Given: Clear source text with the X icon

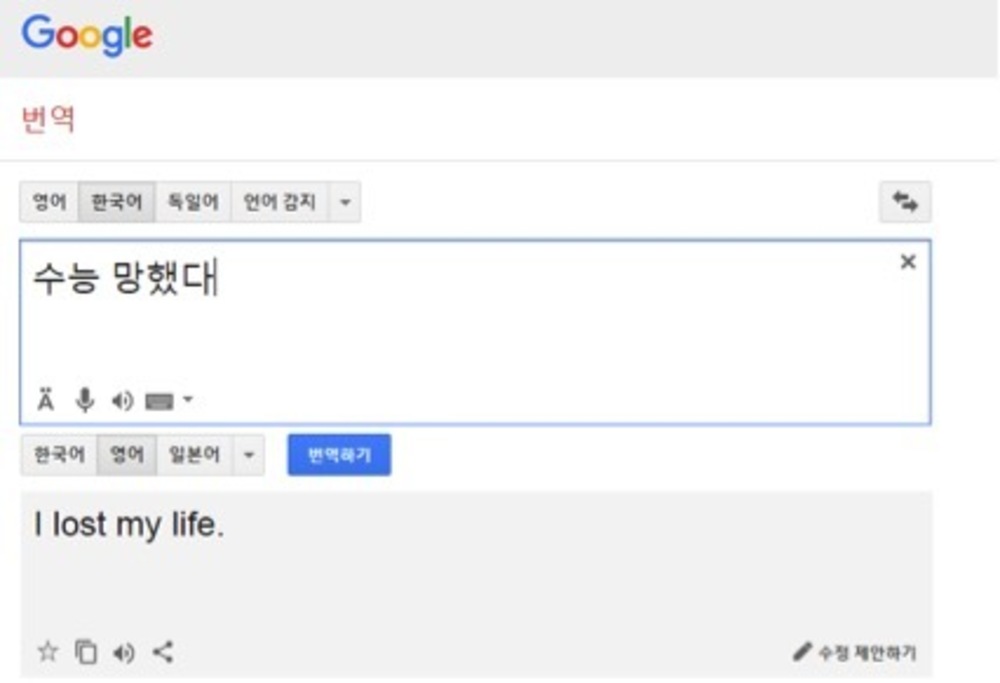Looking at the screenshot, I should pos(908,262).
